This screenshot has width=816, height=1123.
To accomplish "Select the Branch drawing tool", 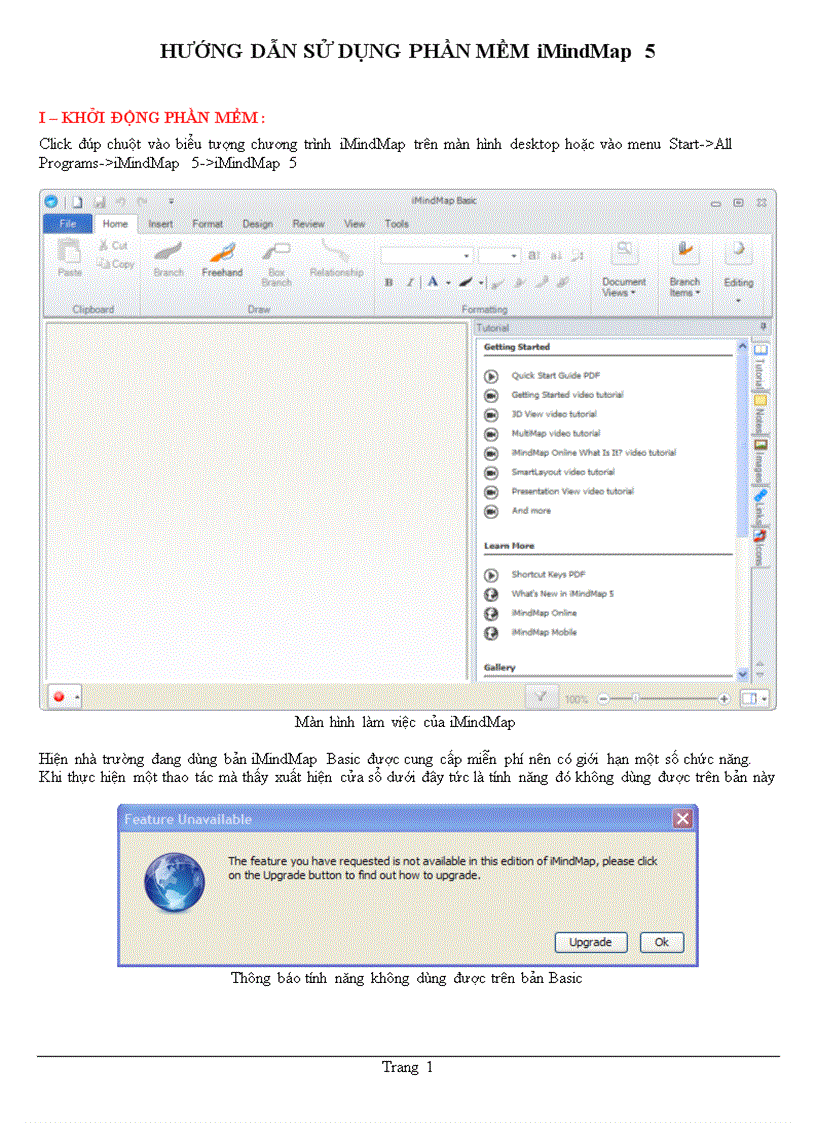I will pyautogui.click(x=166, y=263).
